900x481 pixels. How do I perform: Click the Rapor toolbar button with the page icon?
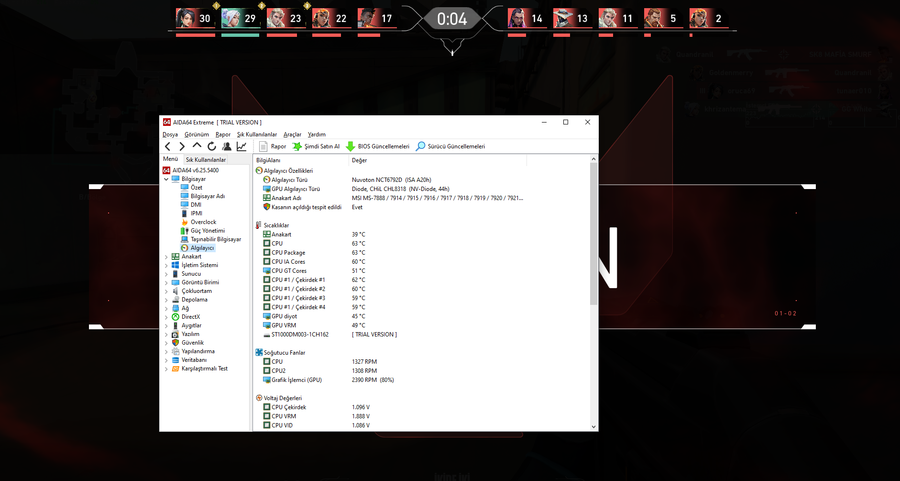tap(273, 147)
